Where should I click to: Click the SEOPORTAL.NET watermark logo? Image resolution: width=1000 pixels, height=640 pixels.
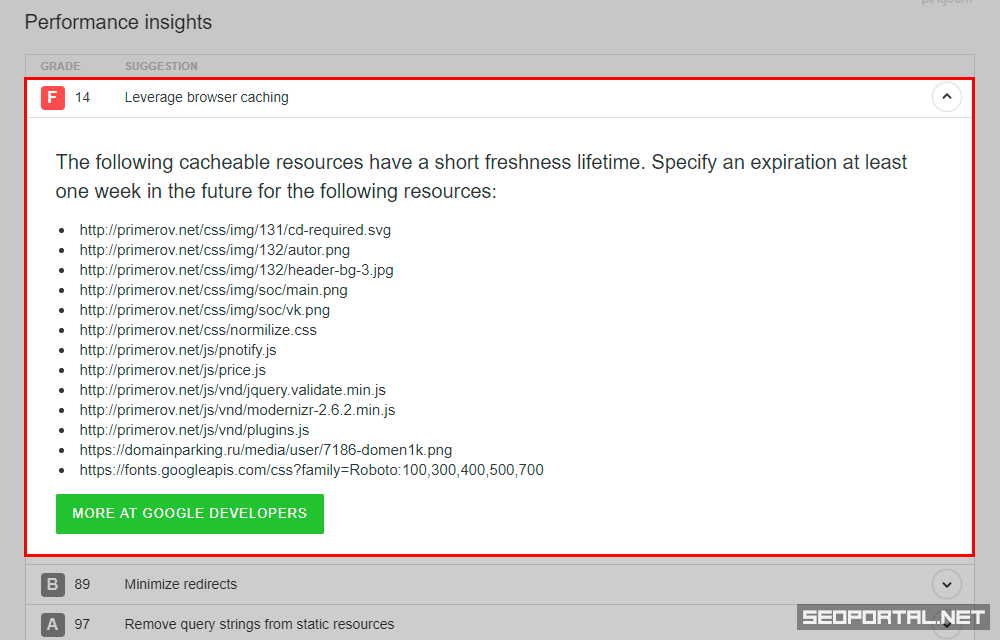pyautogui.click(x=892, y=617)
